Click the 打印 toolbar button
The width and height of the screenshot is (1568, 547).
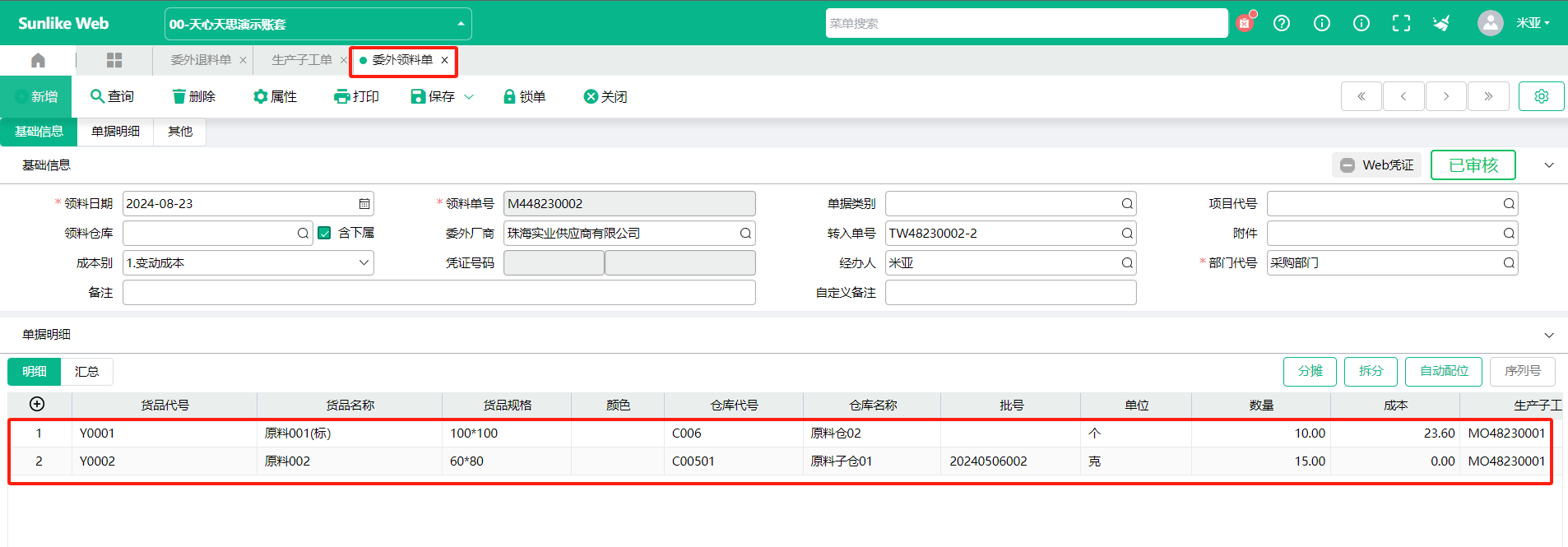click(x=356, y=97)
